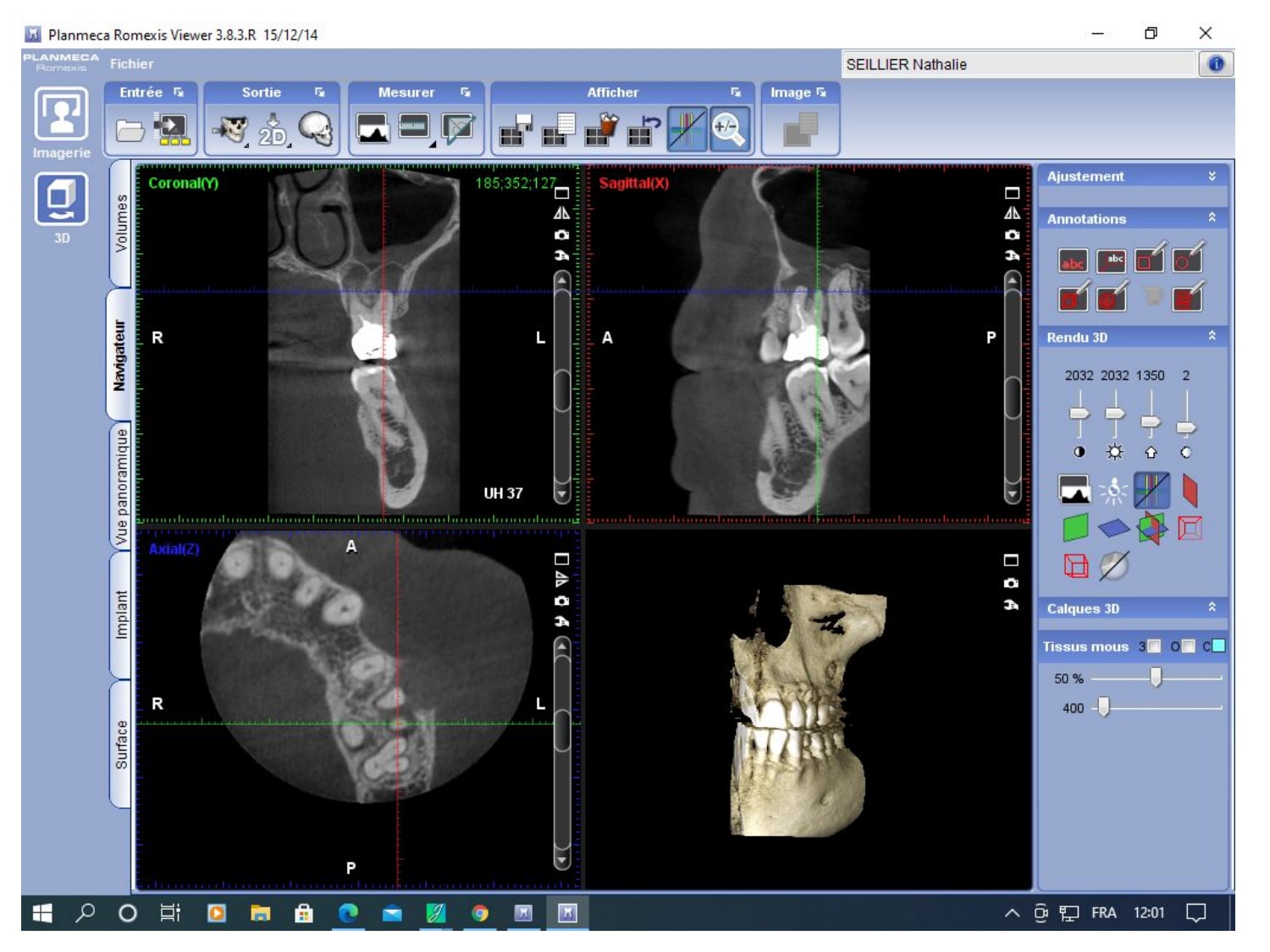Open a file with the folder icon
1270x952 pixels.
130,131
